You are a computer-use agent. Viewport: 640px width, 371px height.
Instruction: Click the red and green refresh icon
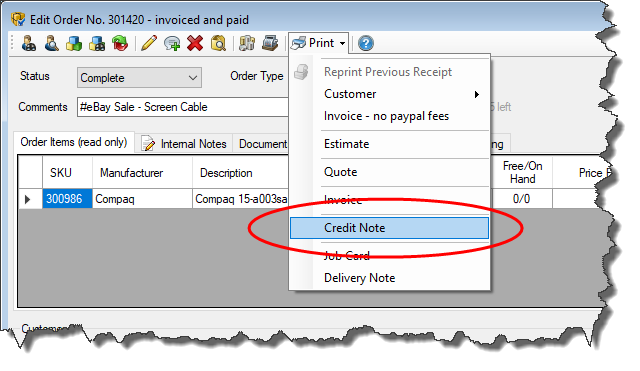[x=120, y=43]
